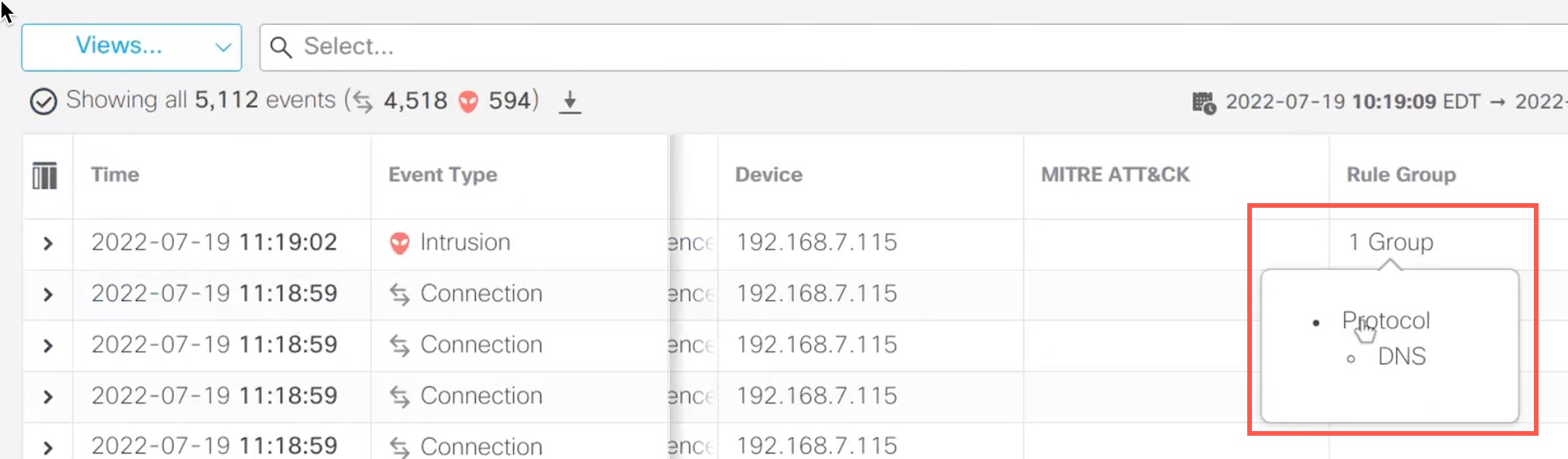Click the connection arrows icon in summary

click(363, 102)
